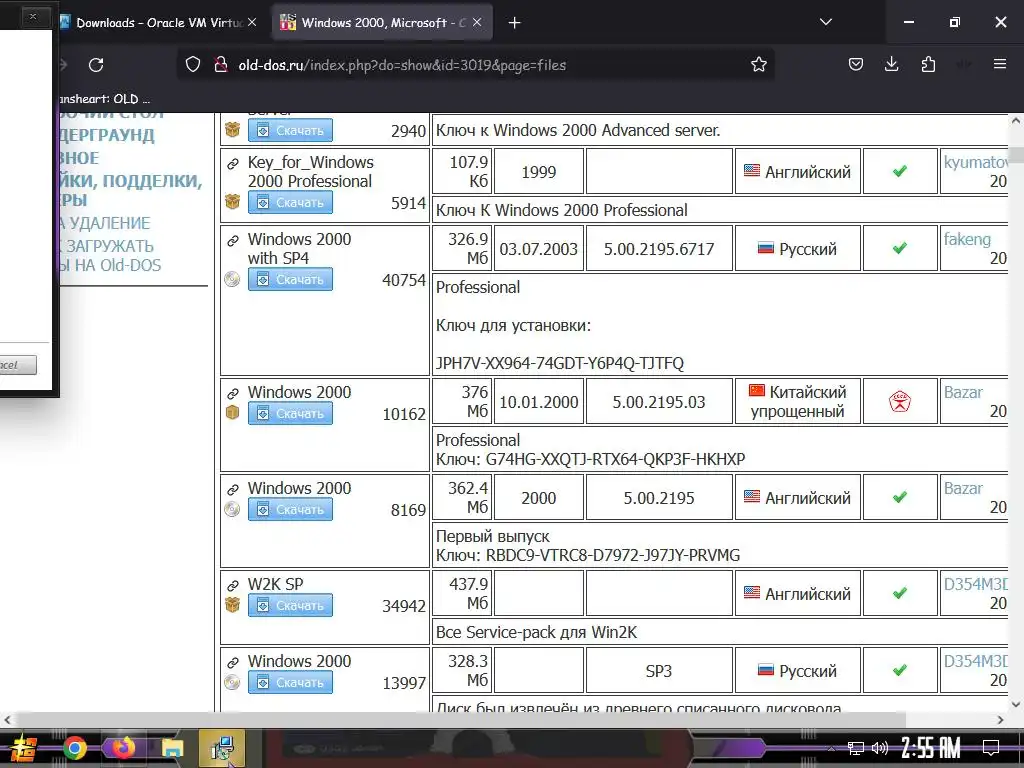Expand the list all tabs dropdown
Viewport: 1024px width, 768px height.
825,22
